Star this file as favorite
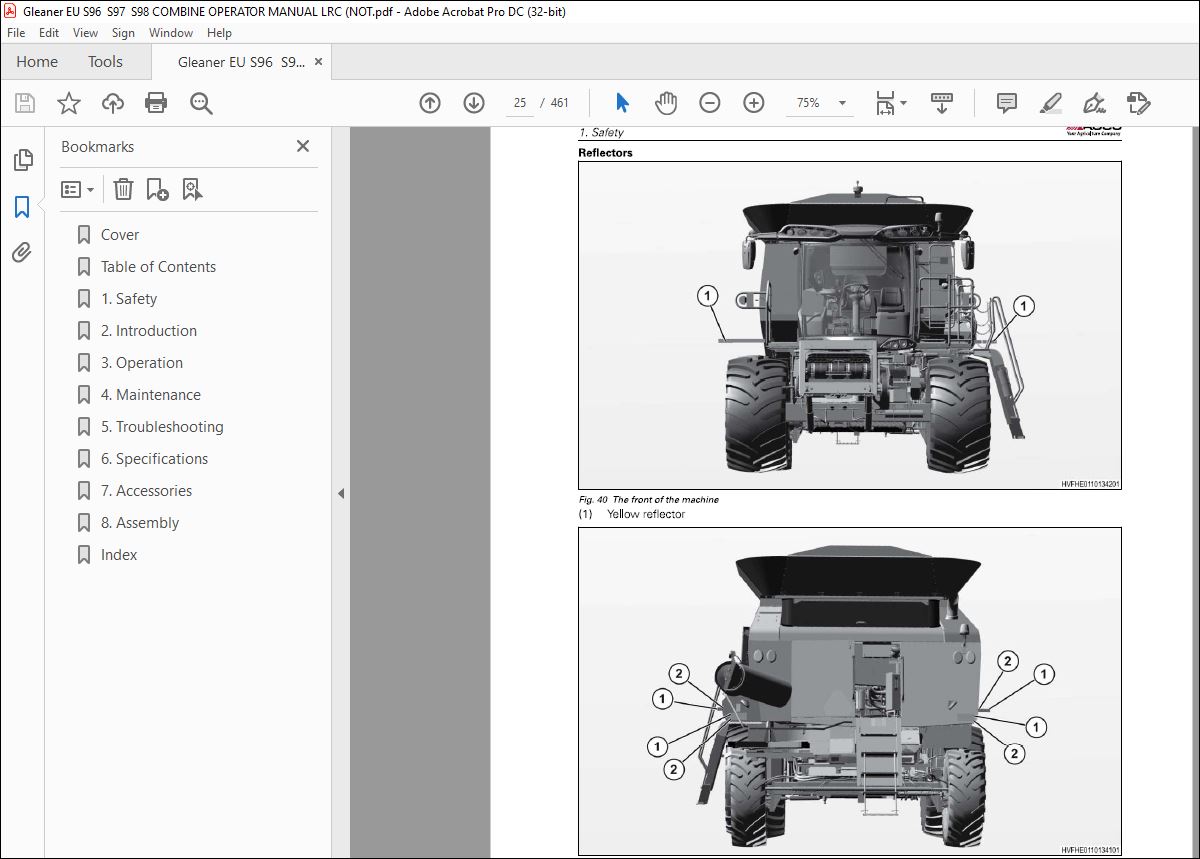 click(x=69, y=103)
